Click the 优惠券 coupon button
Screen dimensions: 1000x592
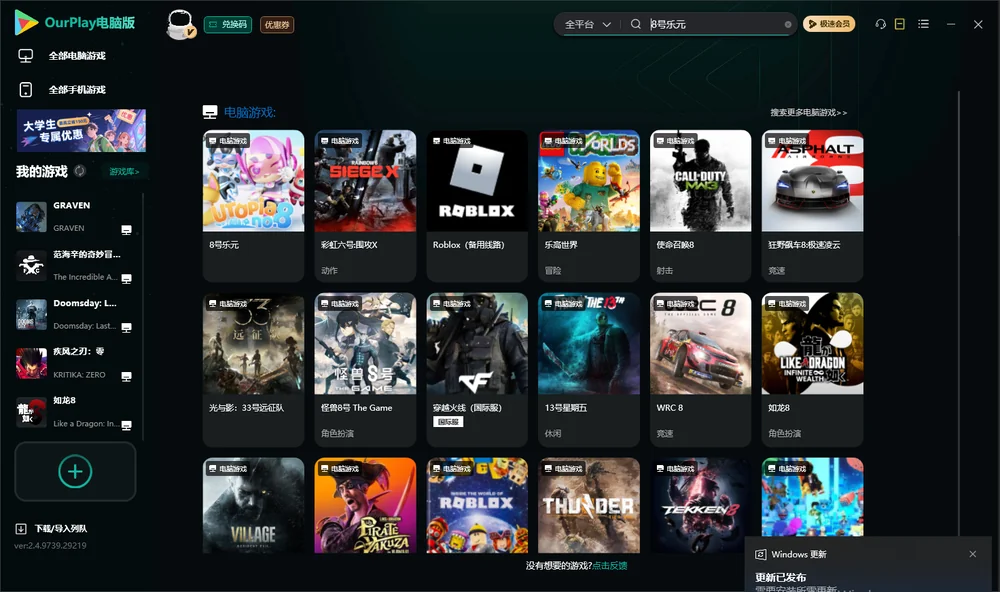[x=277, y=24]
